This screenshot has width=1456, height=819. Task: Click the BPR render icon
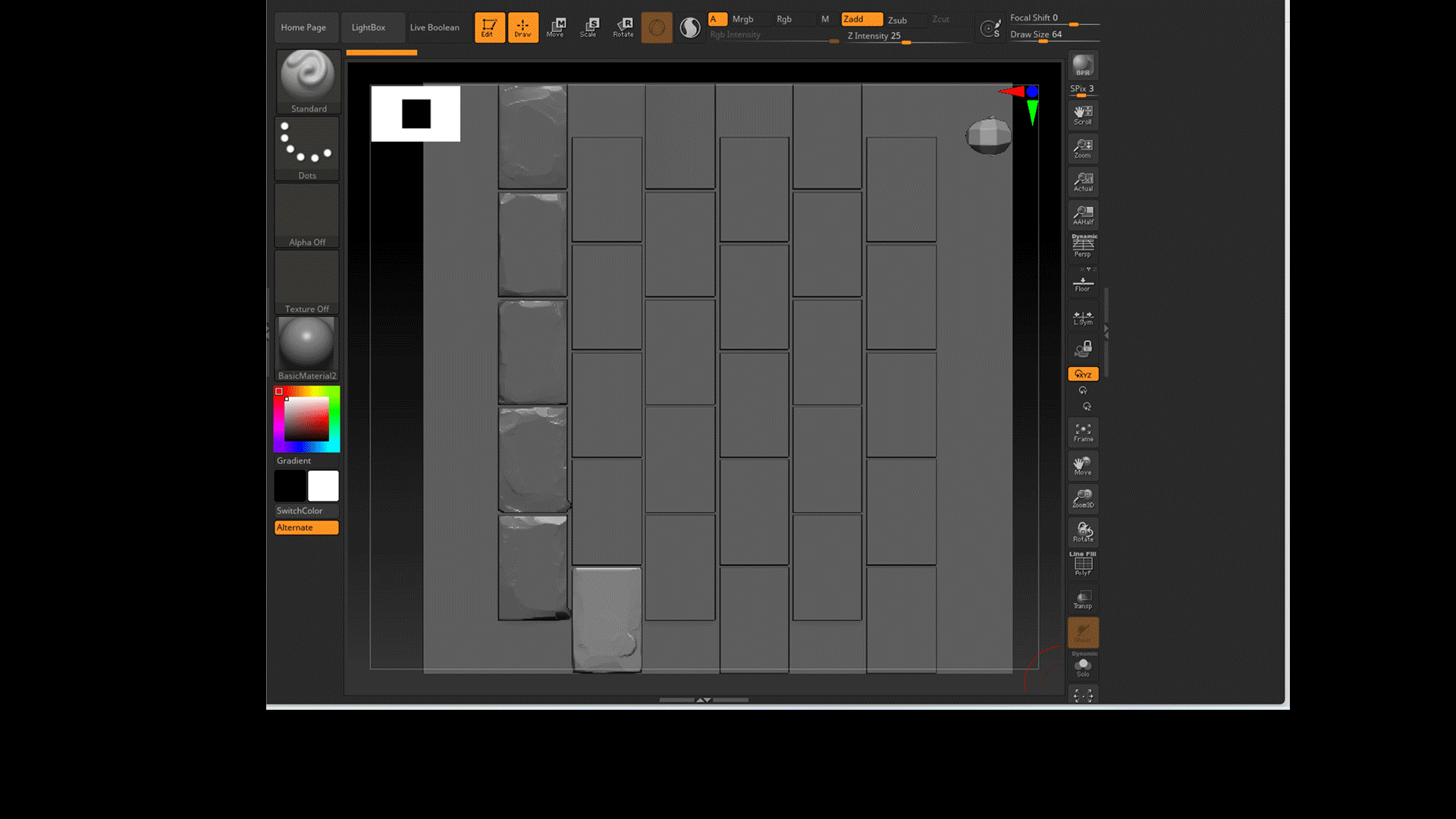1083,65
